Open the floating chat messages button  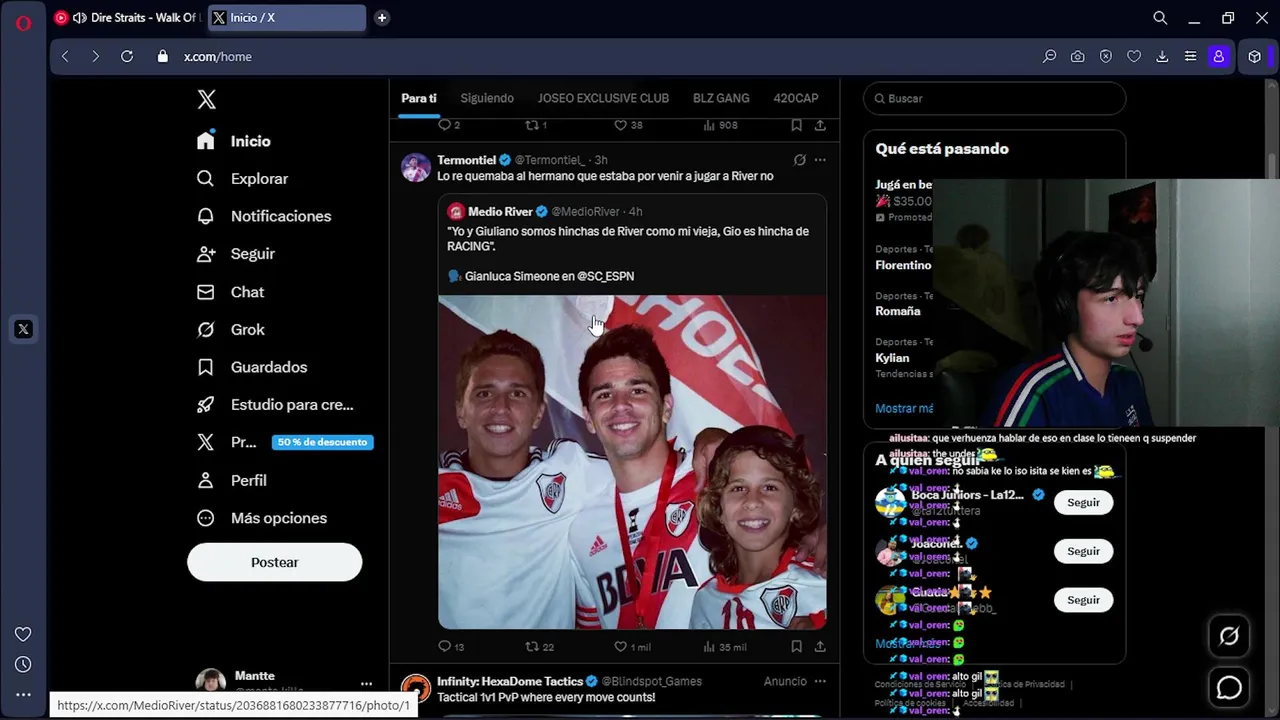[1229, 688]
